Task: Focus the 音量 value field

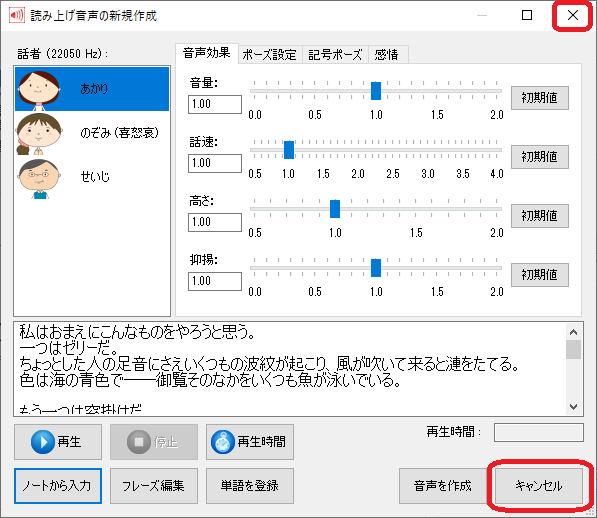Action: [x=215, y=104]
